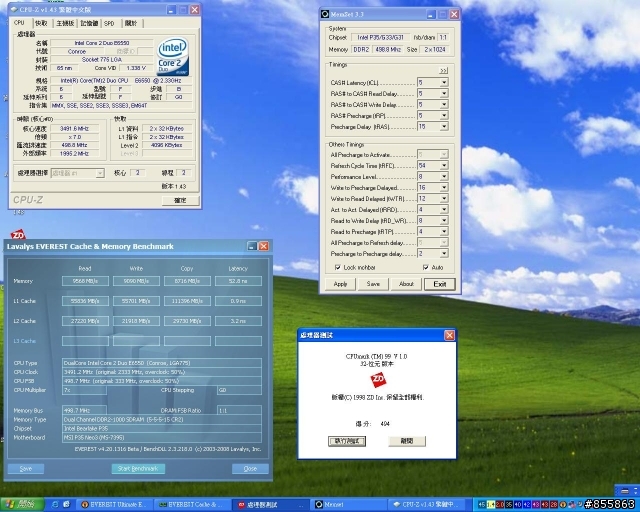Open Write to Read Delayed (tWTR) dropdown
The width and height of the screenshot is (640, 512).
pos(444,199)
